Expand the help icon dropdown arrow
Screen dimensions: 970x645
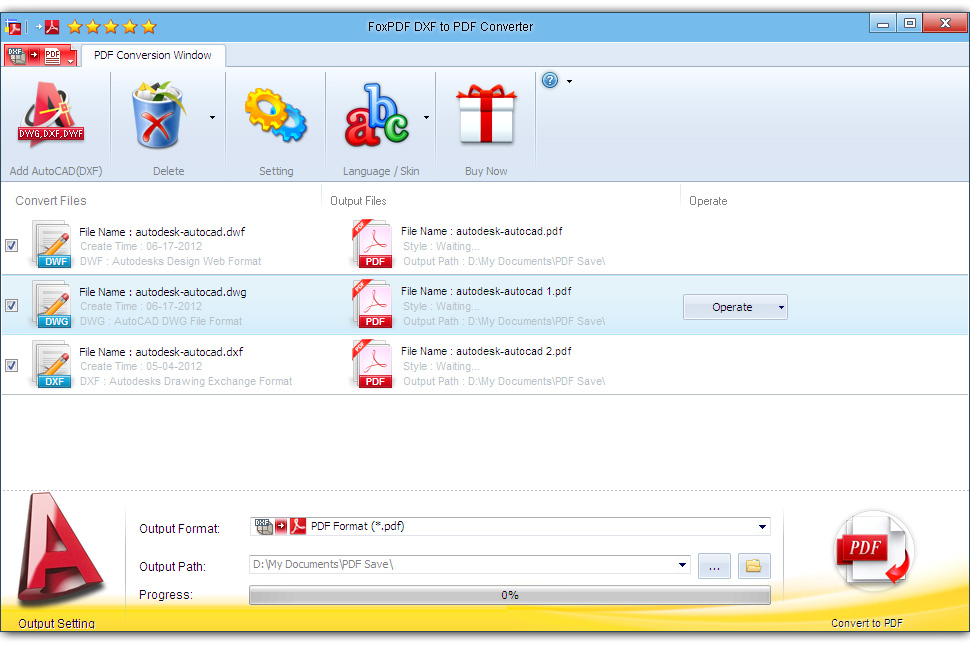(x=569, y=81)
